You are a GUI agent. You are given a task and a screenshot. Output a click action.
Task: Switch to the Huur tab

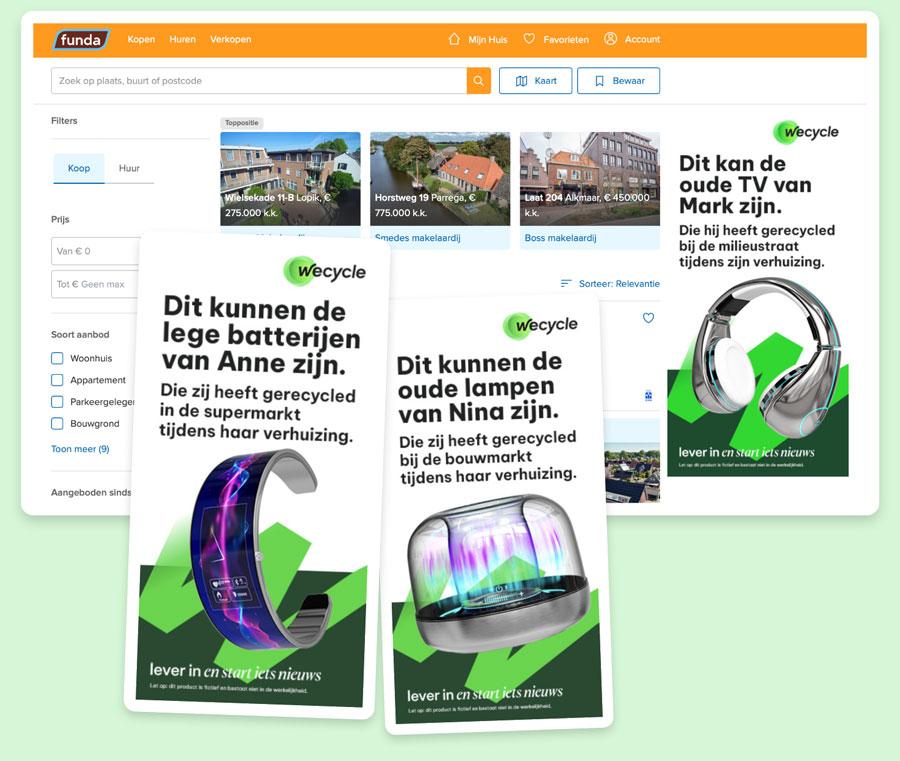[x=129, y=168]
